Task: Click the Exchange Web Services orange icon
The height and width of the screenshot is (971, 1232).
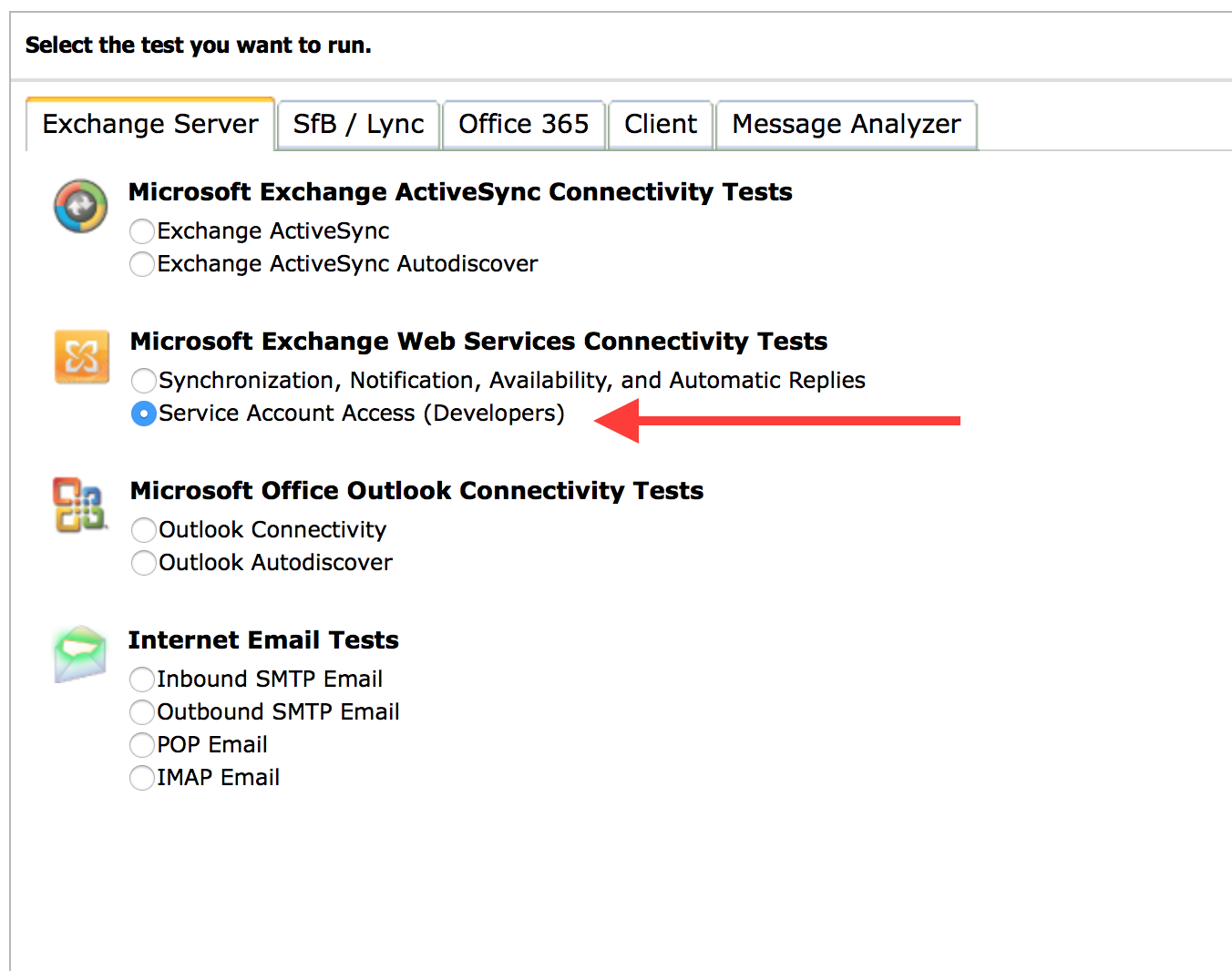Action: 81,356
